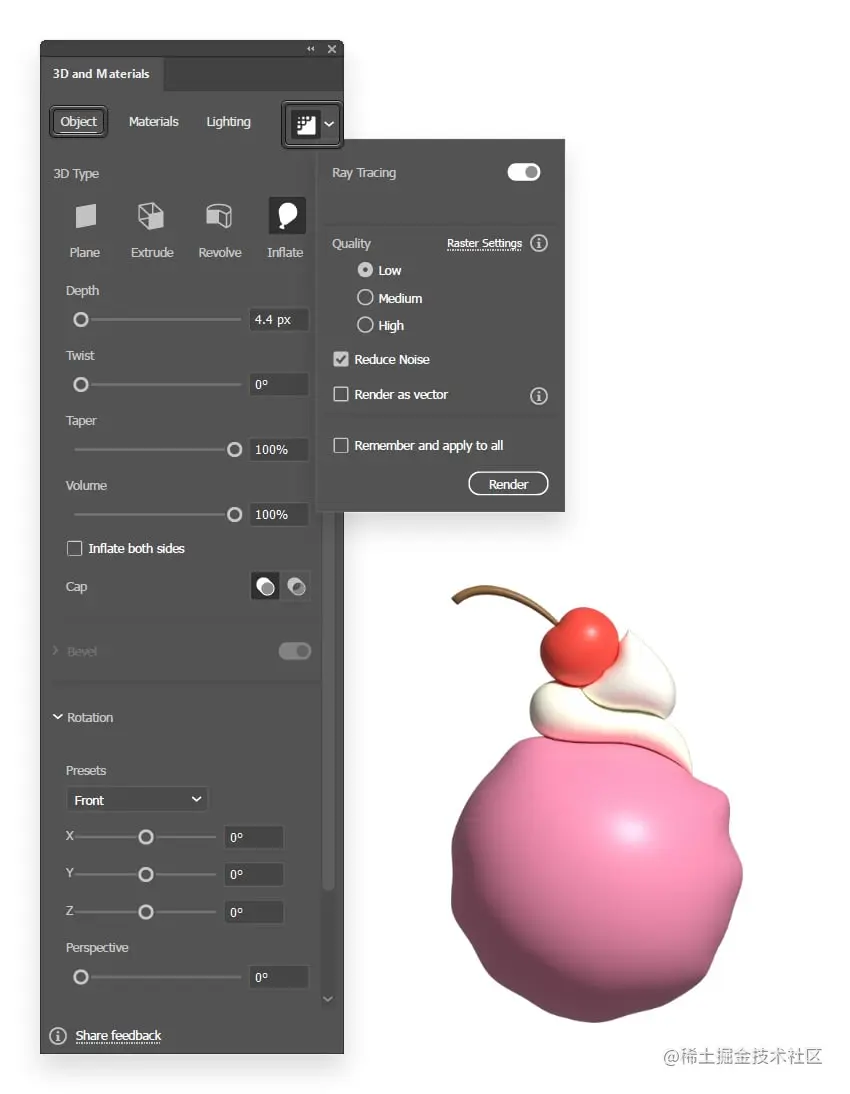Image resolution: width=850 pixels, height=1094 pixels.
Task: Select the Plane 3D type
Action: 85,215
